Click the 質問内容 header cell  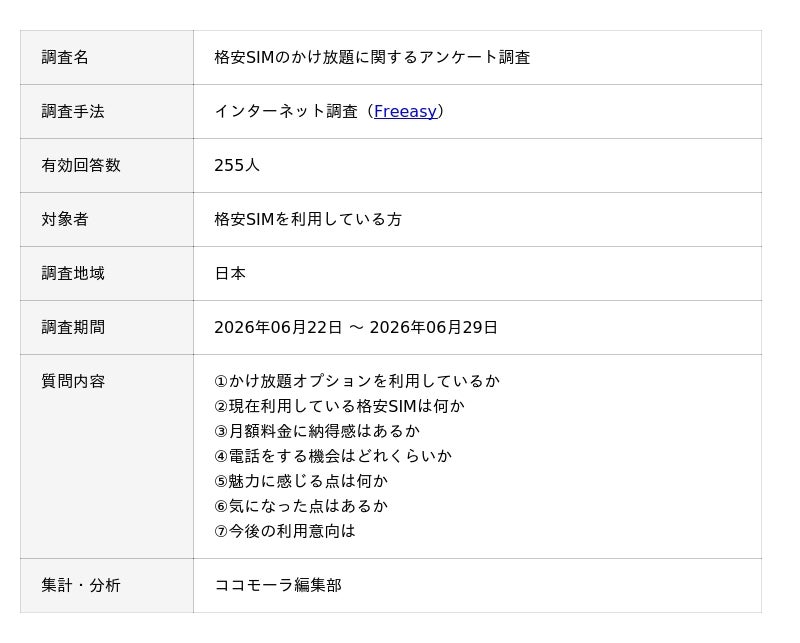[x=107, y=456]
